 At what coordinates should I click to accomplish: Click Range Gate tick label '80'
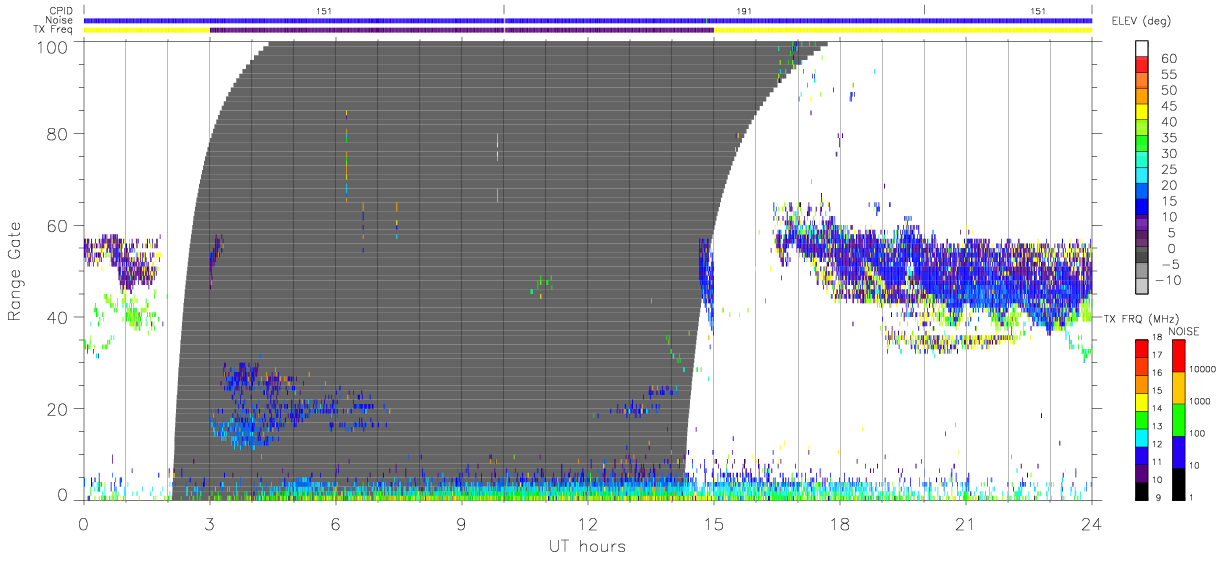pos(57,133)
